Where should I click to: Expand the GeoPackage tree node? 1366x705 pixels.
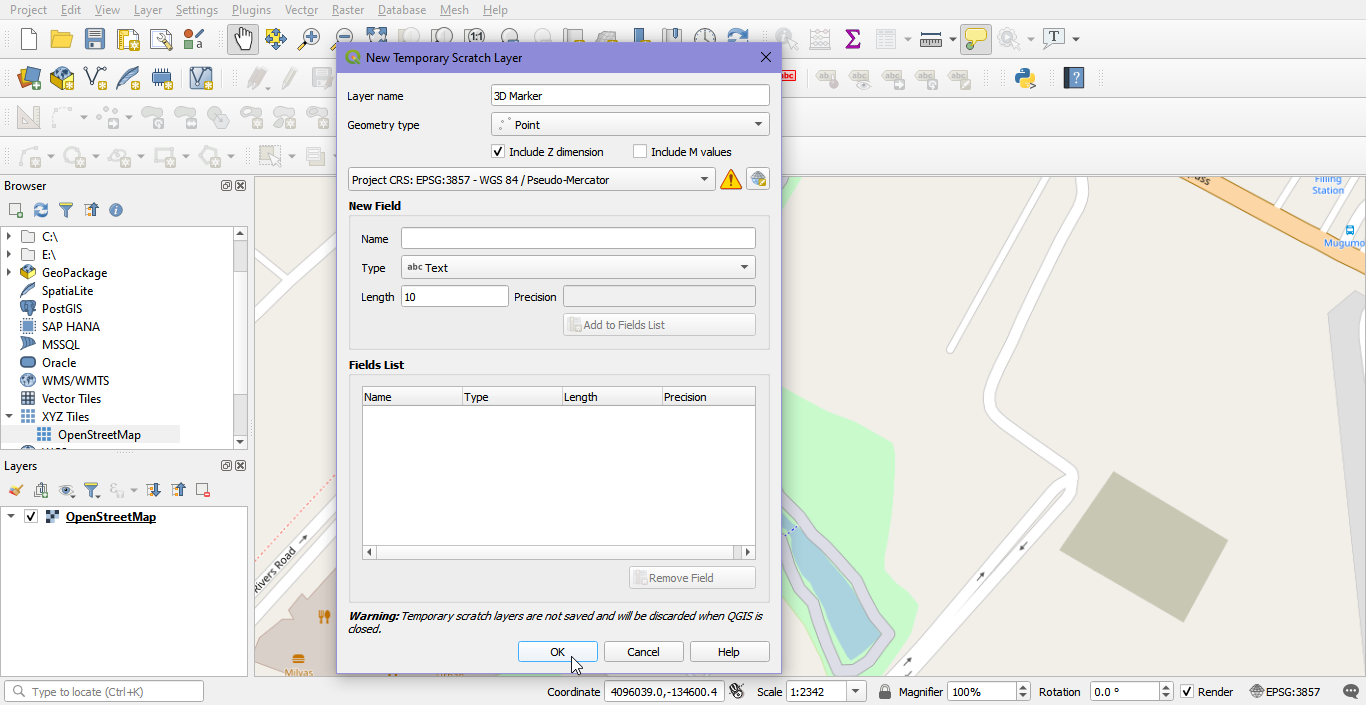pos(9,273)
